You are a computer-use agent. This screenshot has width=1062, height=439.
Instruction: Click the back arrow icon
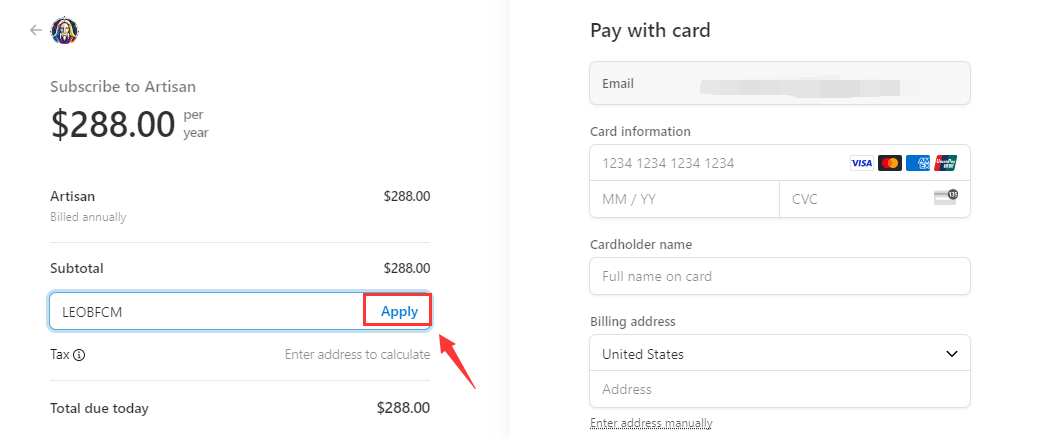pos(36,30)
